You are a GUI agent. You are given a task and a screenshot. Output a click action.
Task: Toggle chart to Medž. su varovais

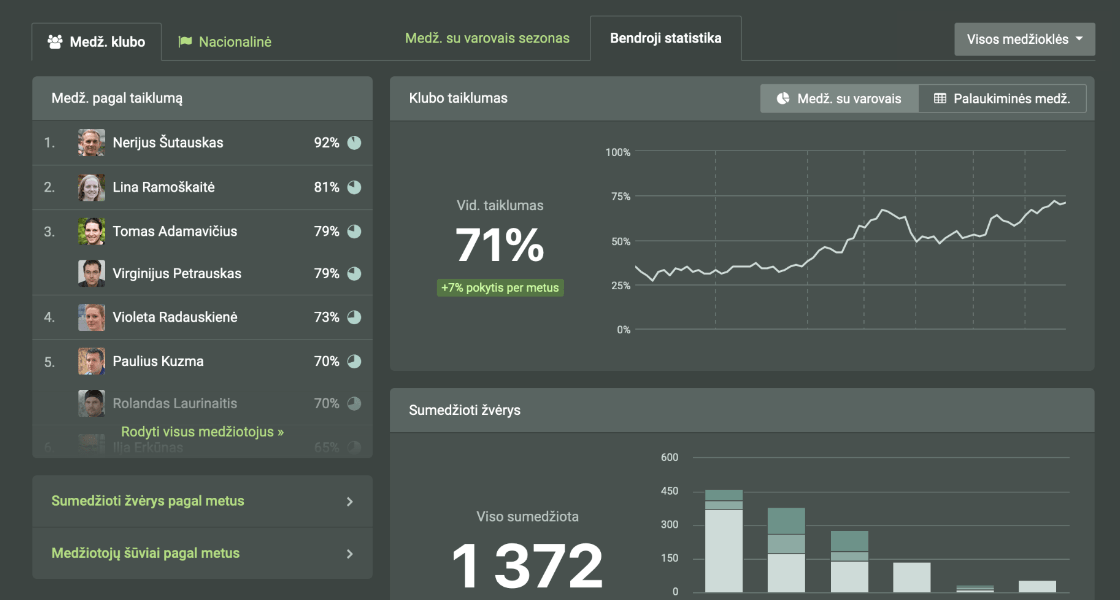(839, 98)
